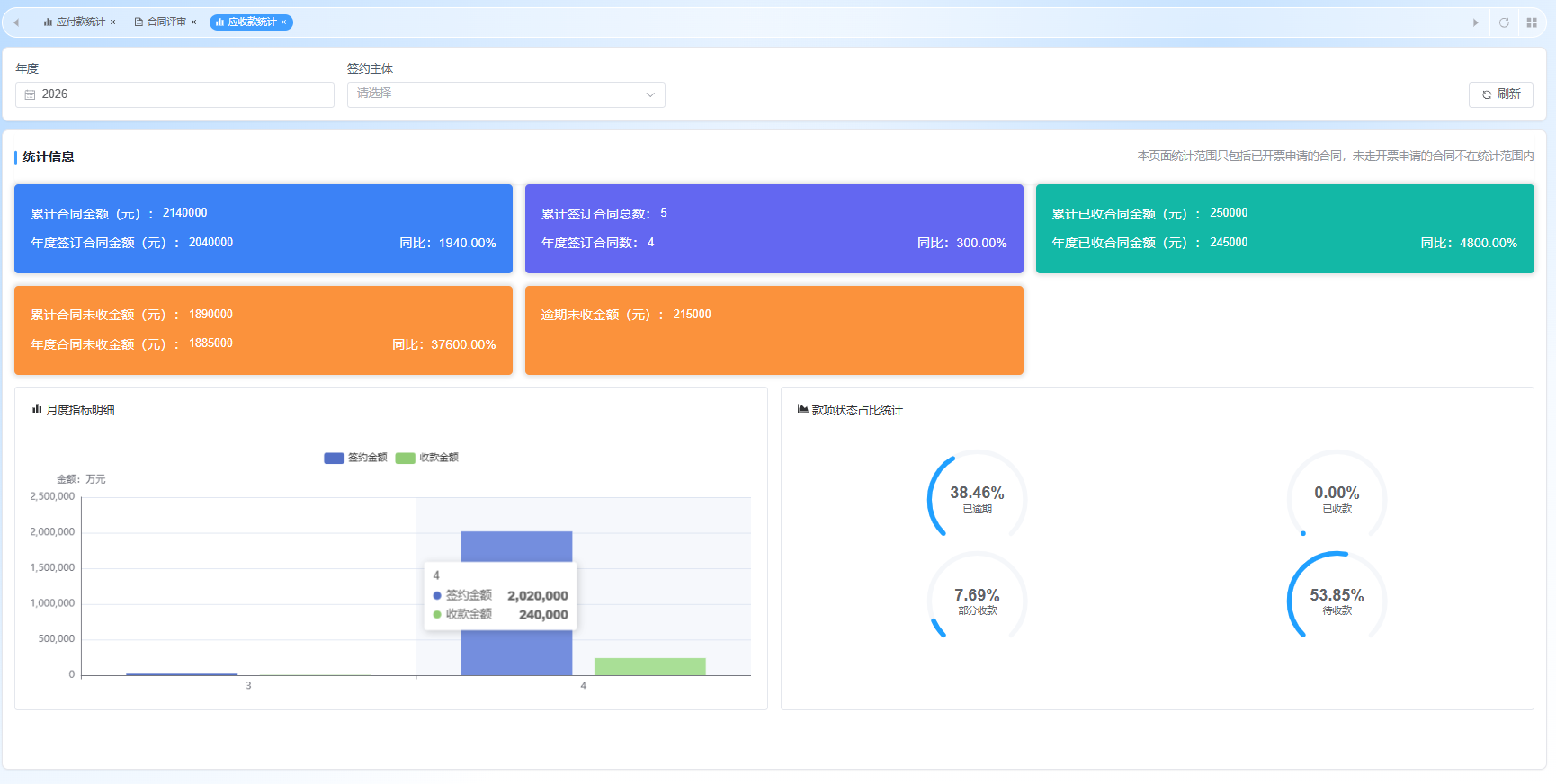Click the 同比 300.00% figure

961,244
